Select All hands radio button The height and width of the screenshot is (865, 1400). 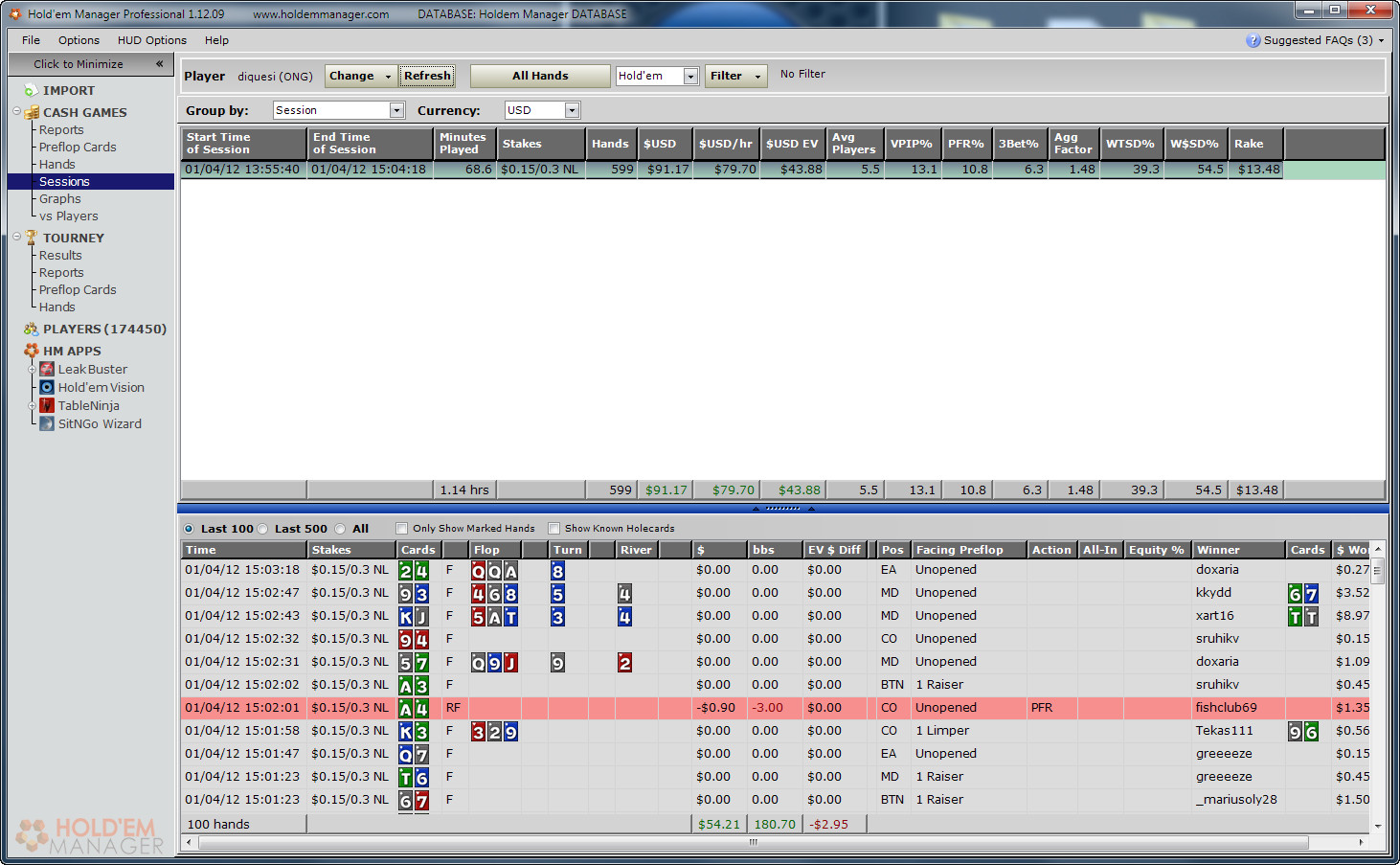(x=340, y=529)
